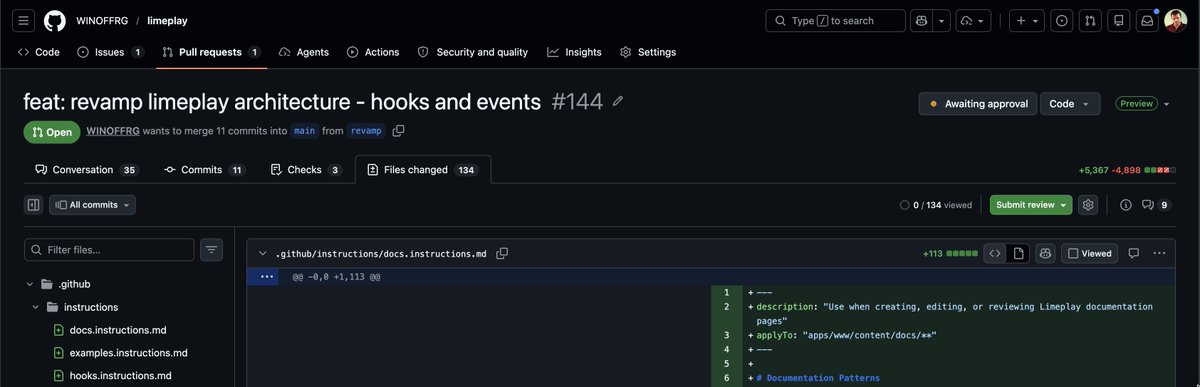Open .github/instructions/docs.instructions.md file header link
The height and width of the screenshot is (387, 1200).
(381, 254)
